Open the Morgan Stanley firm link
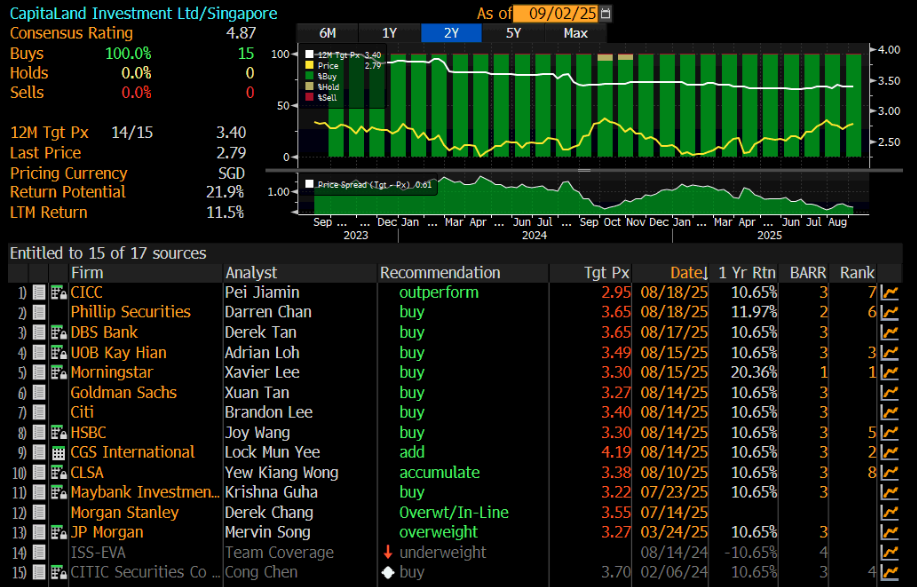The image size is (917, 587). (x=124, y=512)
